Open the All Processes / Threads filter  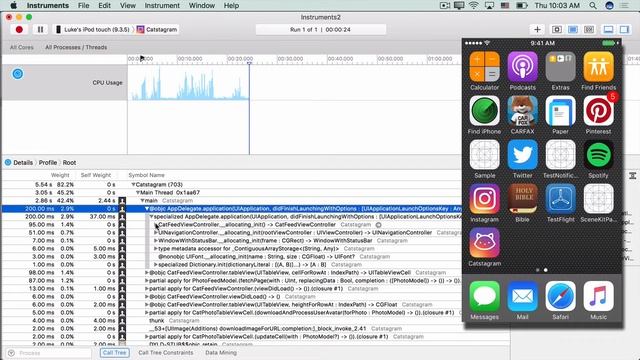(76, 47)
